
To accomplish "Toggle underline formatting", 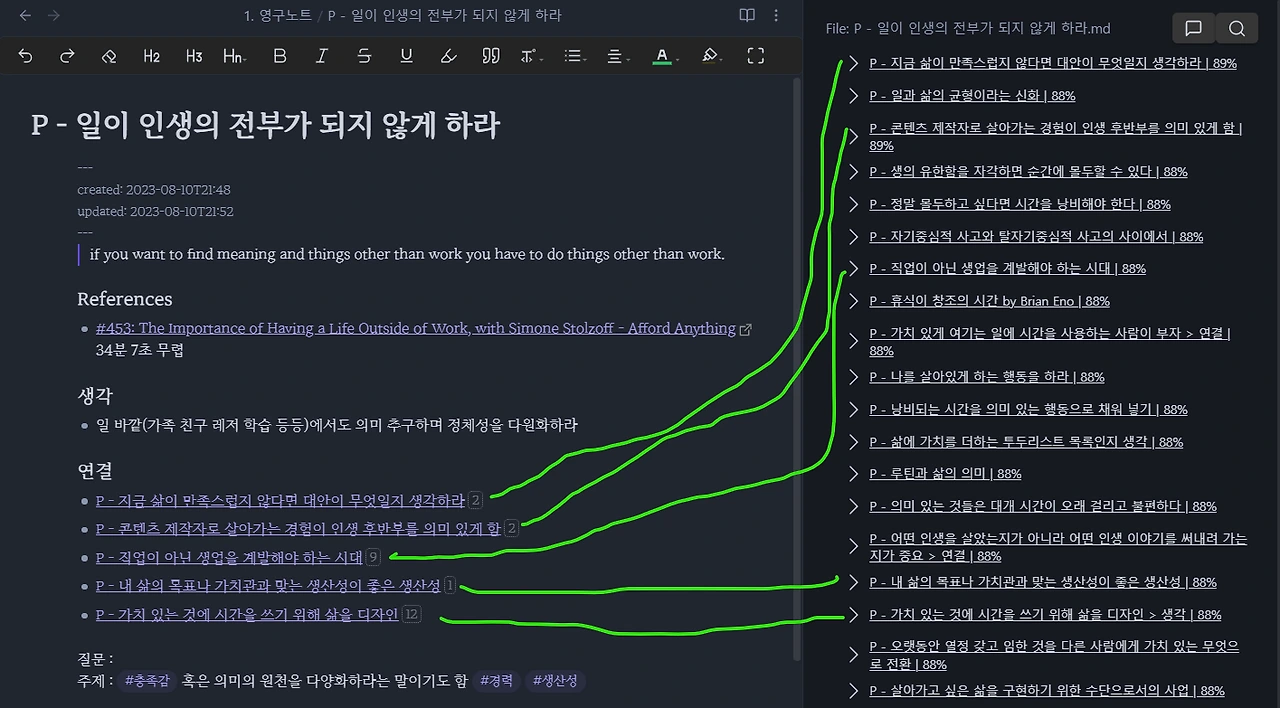I will pyautogui.click(x=406, y=56).
